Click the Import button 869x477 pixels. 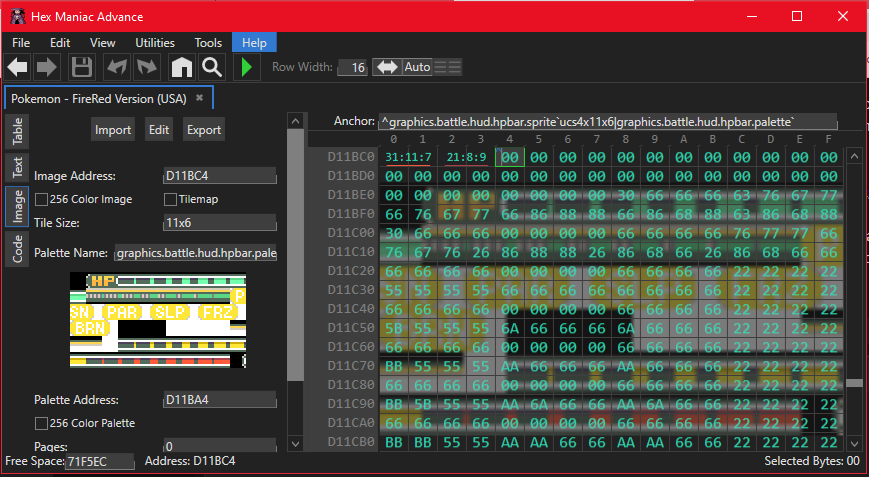[x=113, y=130]
